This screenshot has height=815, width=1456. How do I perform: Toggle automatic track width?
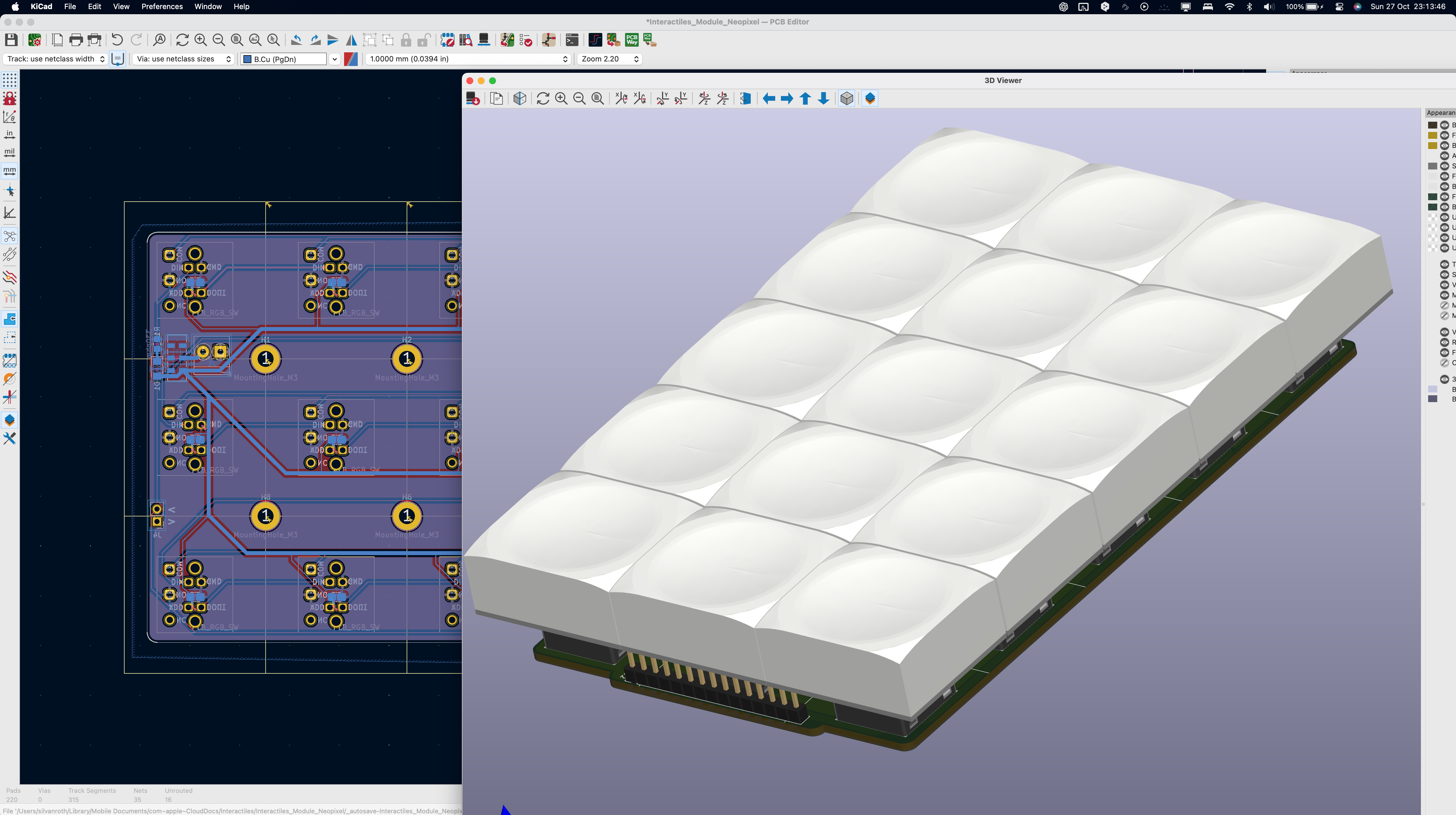click(117, 59)
